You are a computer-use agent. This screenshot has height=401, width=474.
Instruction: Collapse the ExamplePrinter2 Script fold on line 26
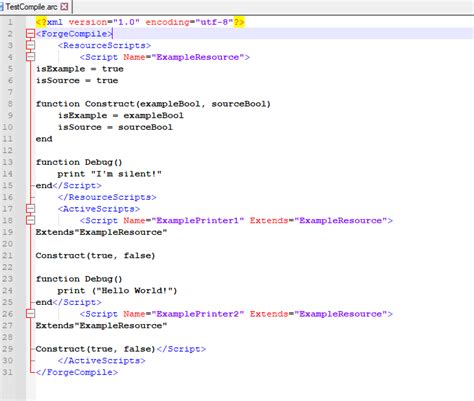tap(30, 314)
